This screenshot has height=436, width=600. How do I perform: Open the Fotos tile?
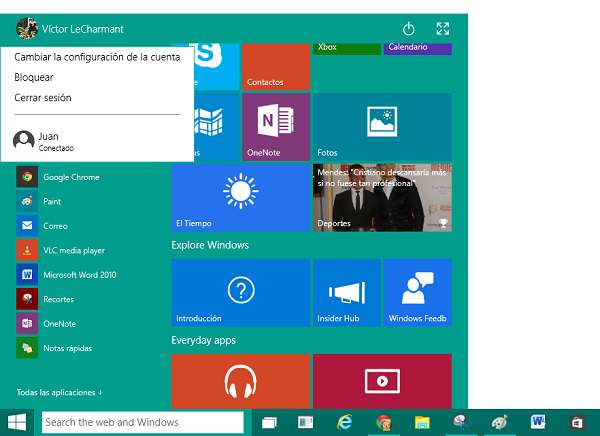click(382, 126)
